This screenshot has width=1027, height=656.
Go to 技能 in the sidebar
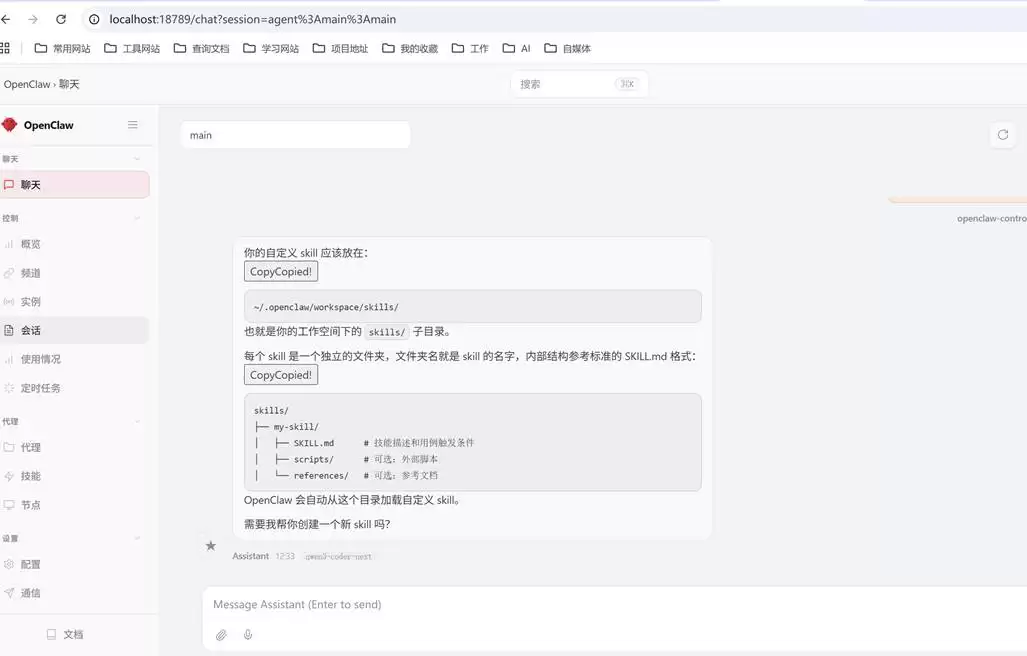[x=31, y=477]
